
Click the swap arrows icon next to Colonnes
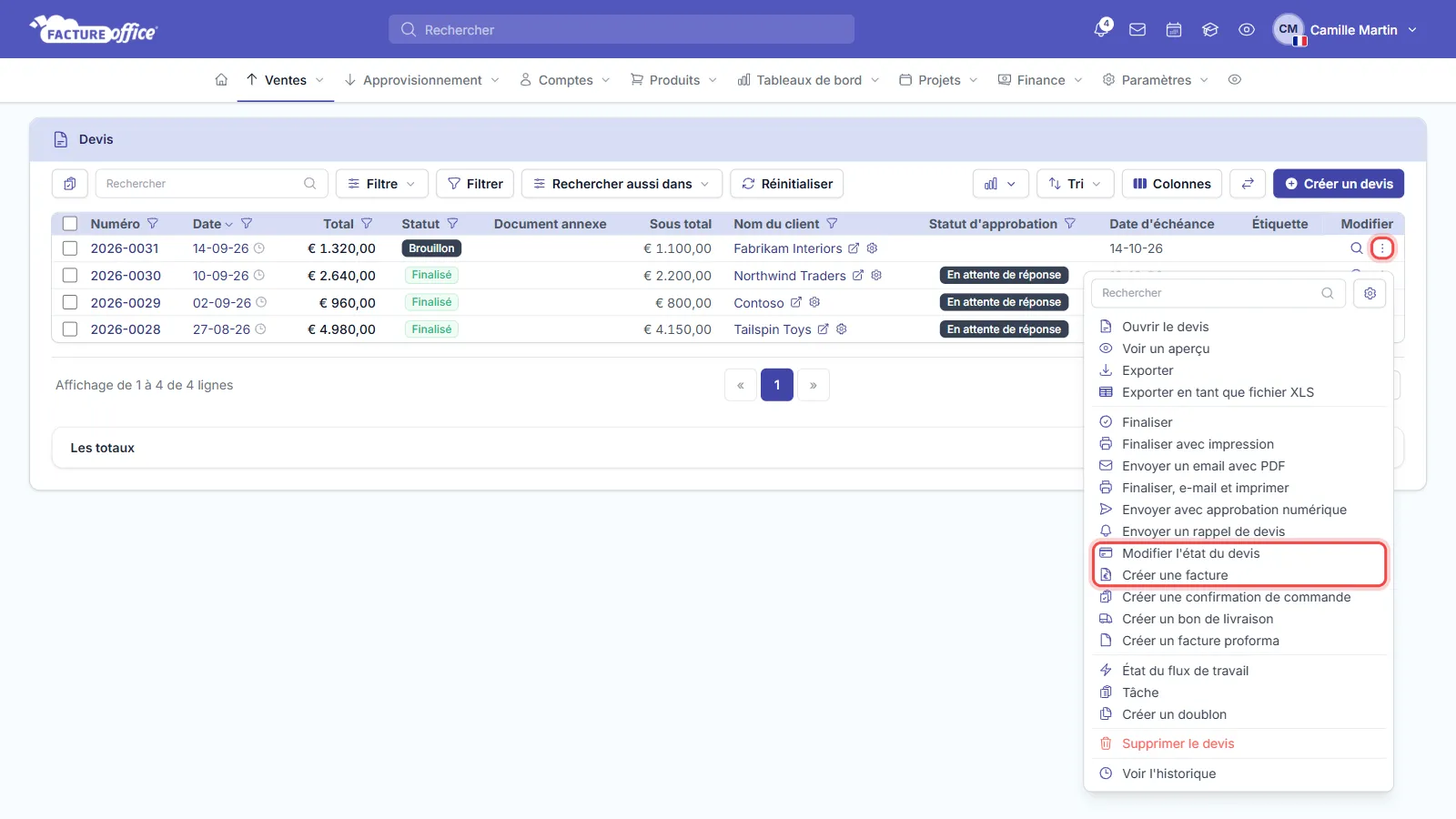point(1248,184)
